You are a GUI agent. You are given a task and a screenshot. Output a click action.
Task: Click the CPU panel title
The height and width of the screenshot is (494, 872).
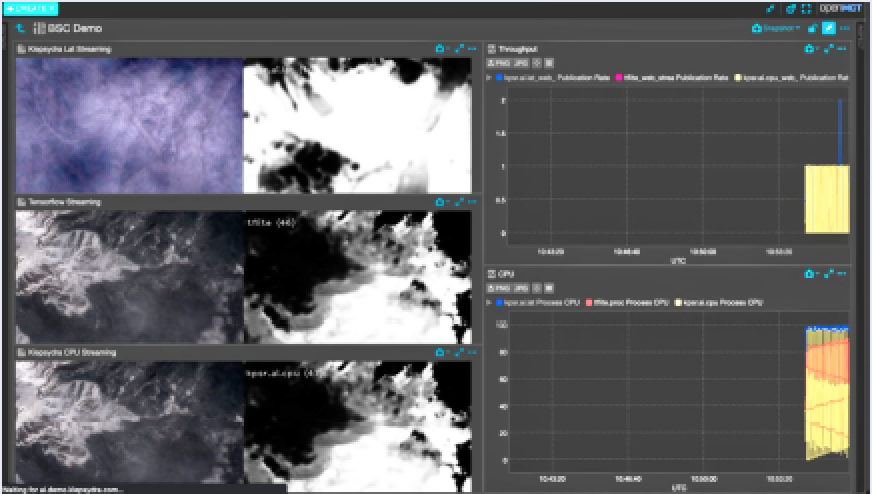coord(506,274)
